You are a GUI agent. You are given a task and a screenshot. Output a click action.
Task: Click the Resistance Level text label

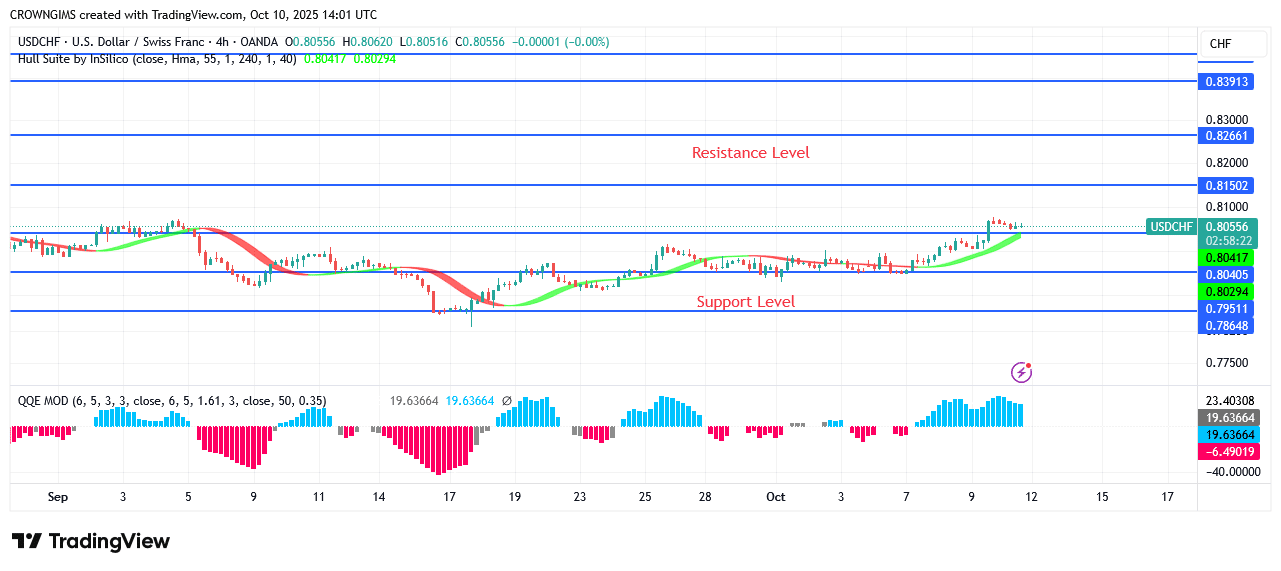pos(750,153)
